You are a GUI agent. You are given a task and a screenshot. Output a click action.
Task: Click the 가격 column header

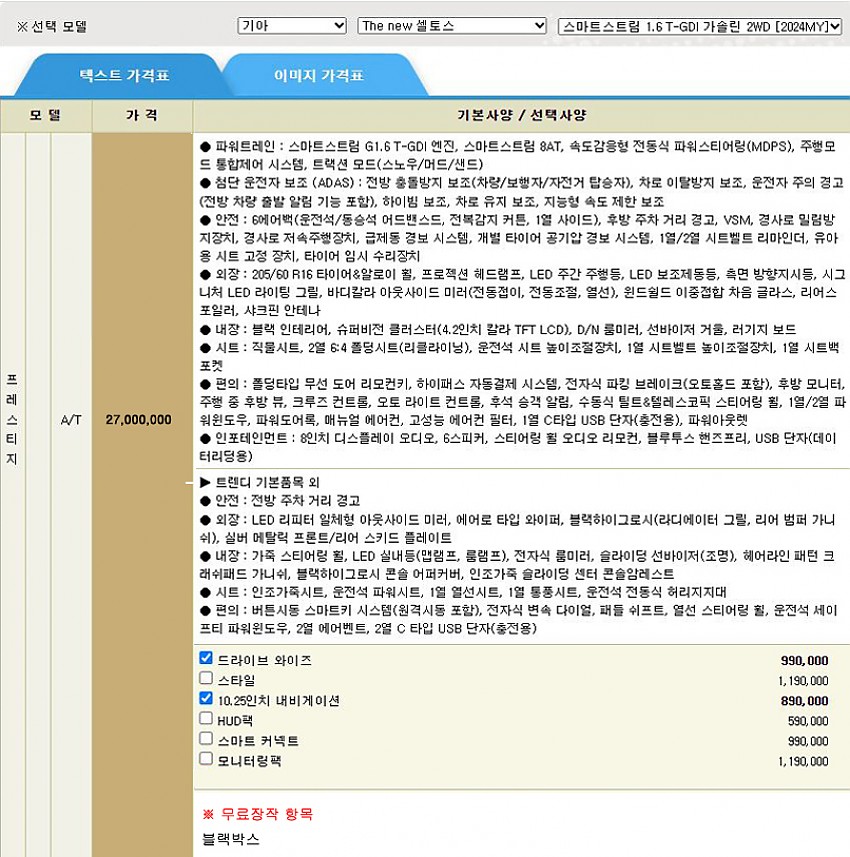[141, 115]
